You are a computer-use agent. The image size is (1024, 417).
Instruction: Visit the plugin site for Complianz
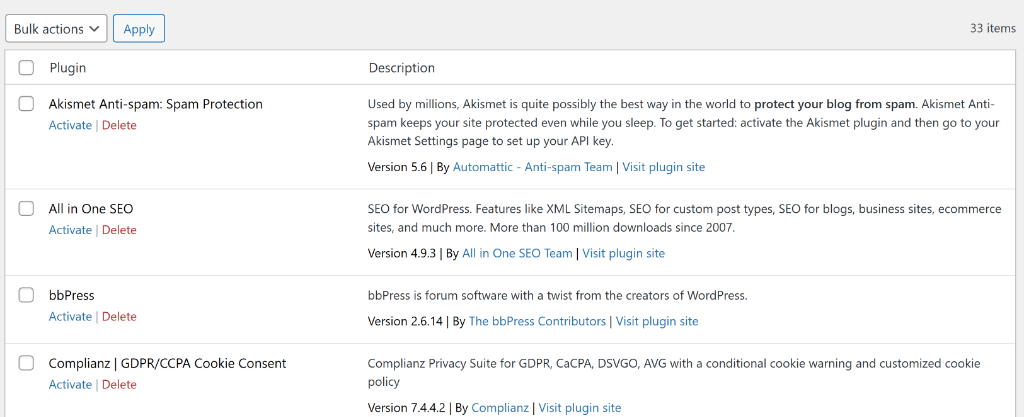(x=580, y=408)
